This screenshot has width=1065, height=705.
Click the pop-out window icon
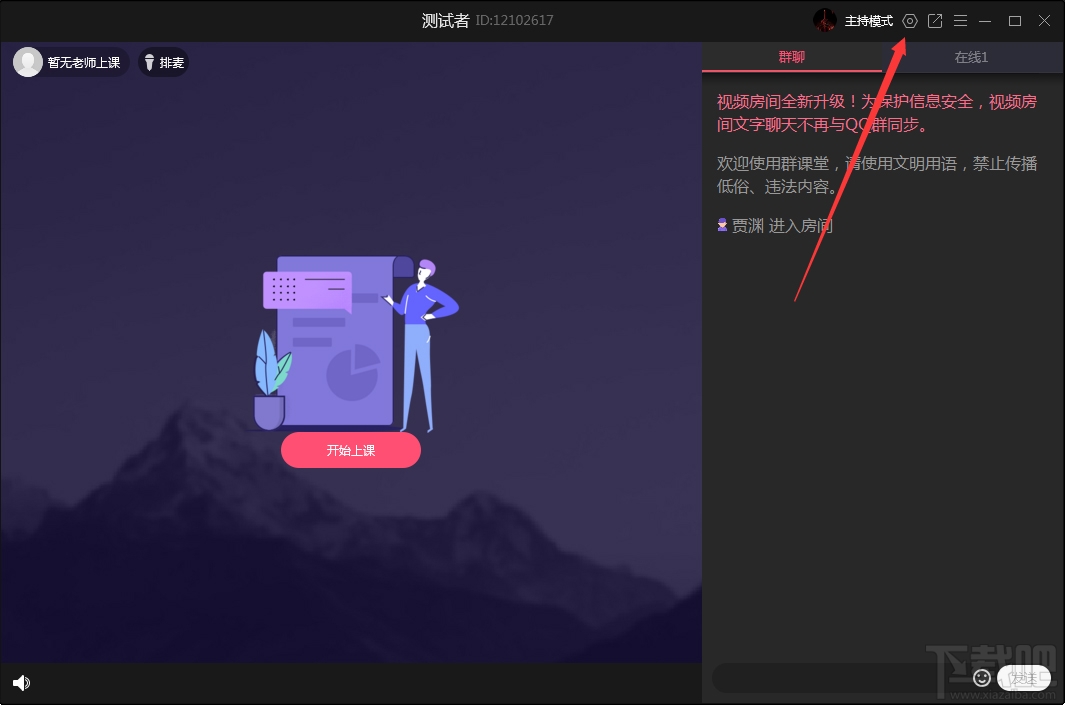[935, 20]
